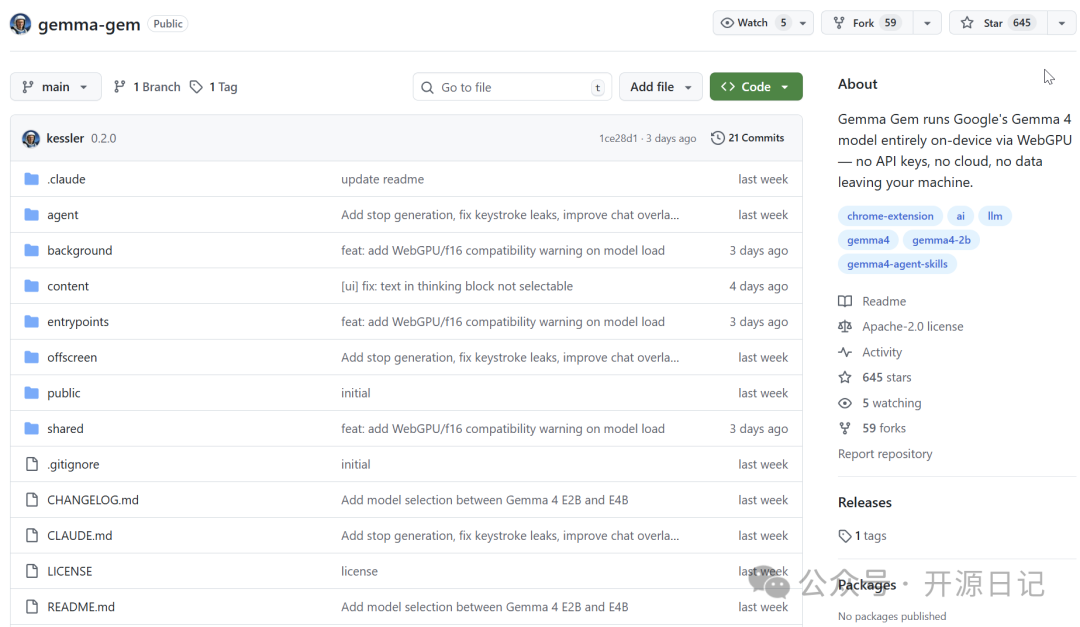Click the eye icon beside 5 watching

point(845,403)
